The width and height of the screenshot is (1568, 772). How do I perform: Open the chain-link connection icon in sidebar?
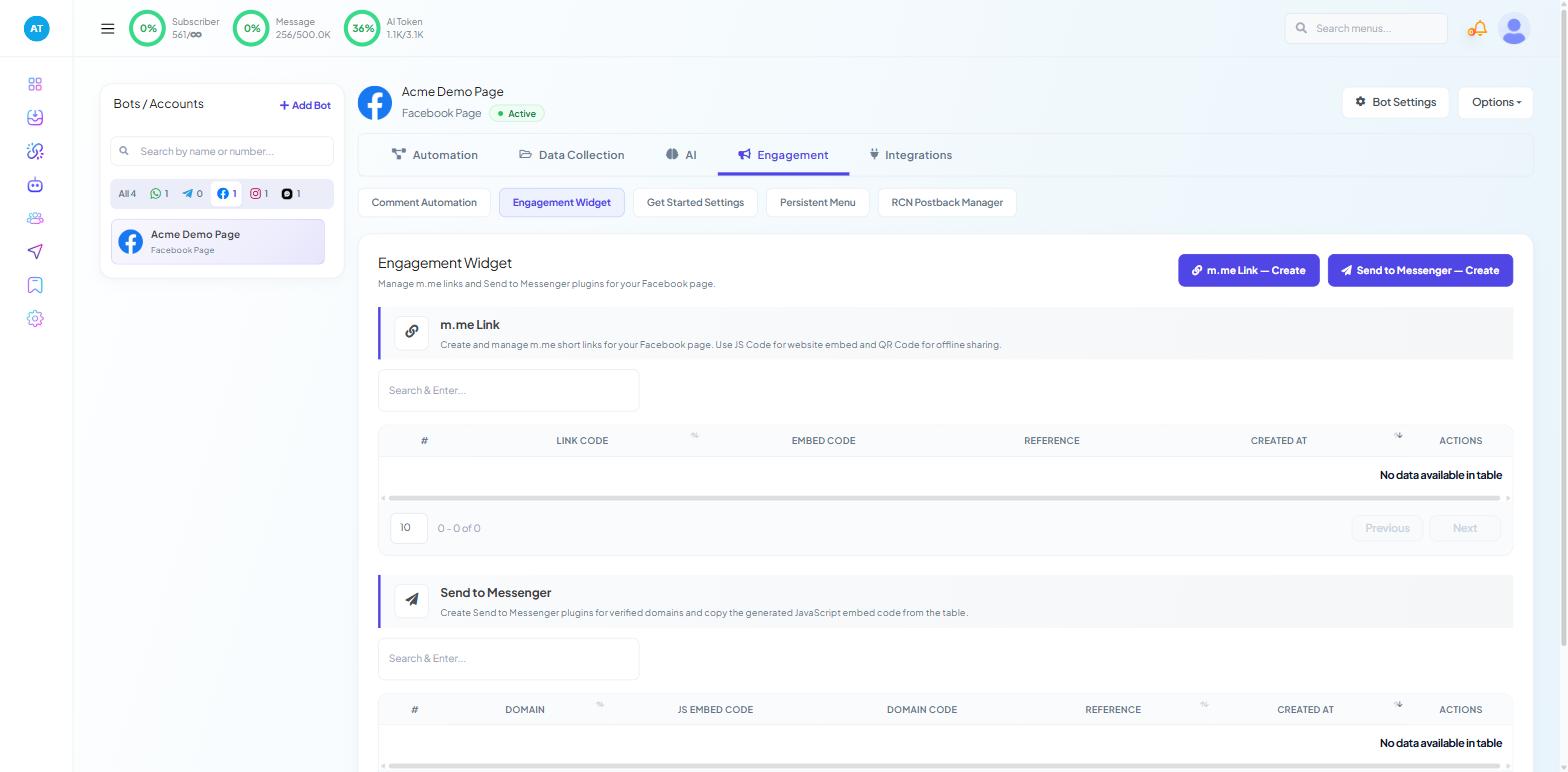pyautogui.click(x=35, y=151)
